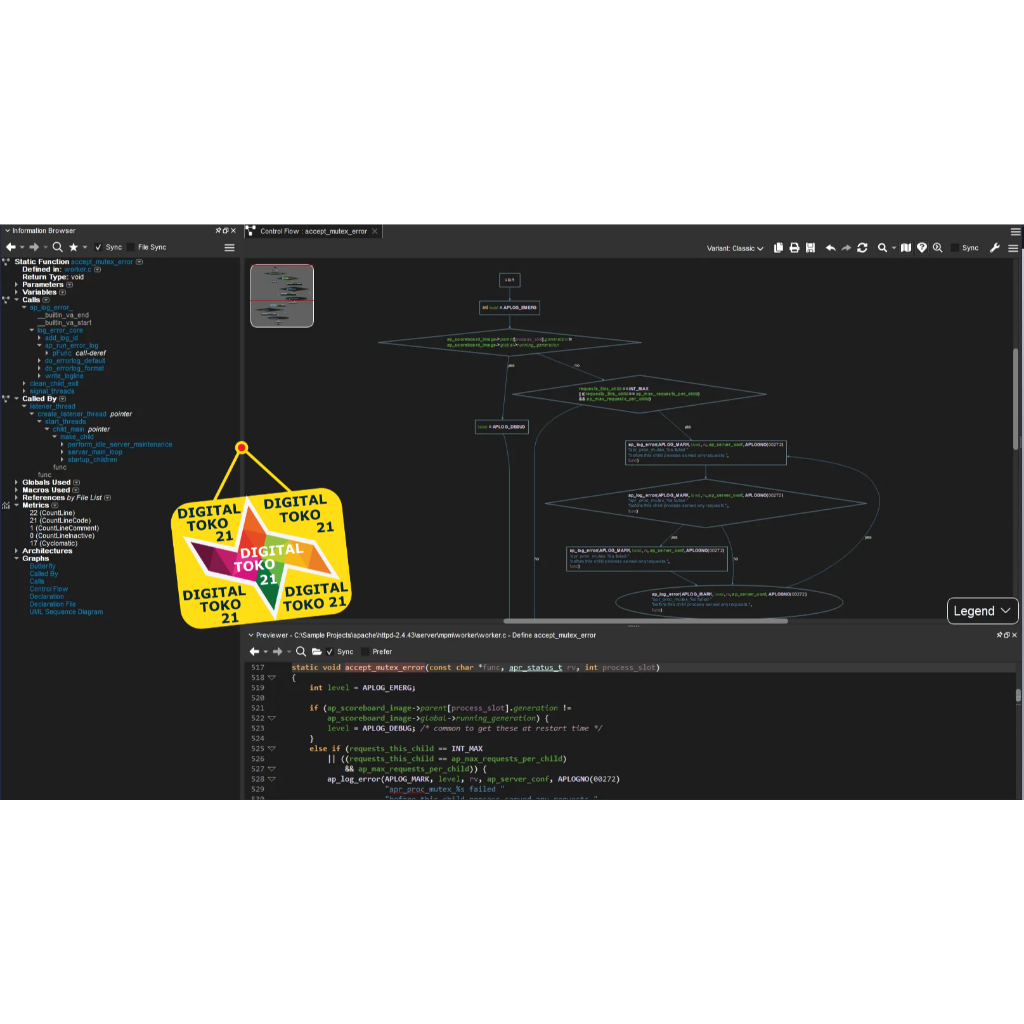The width and height of the screenshot is (1024, 1024).
Task: Expand the Parameters section
Action: [x=16, y=285]
